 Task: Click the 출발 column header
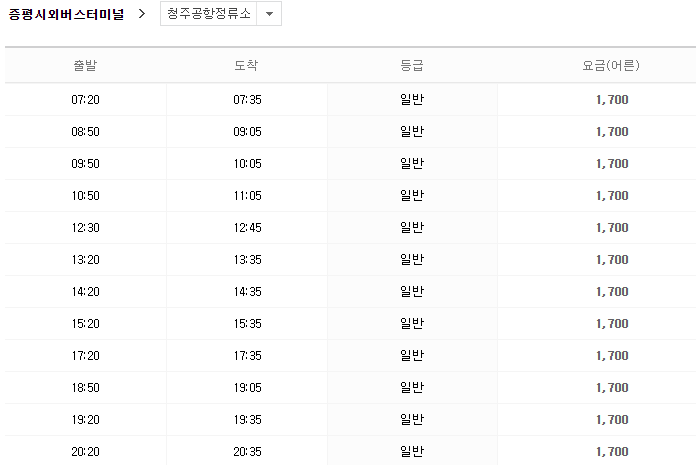pos(85,65)
